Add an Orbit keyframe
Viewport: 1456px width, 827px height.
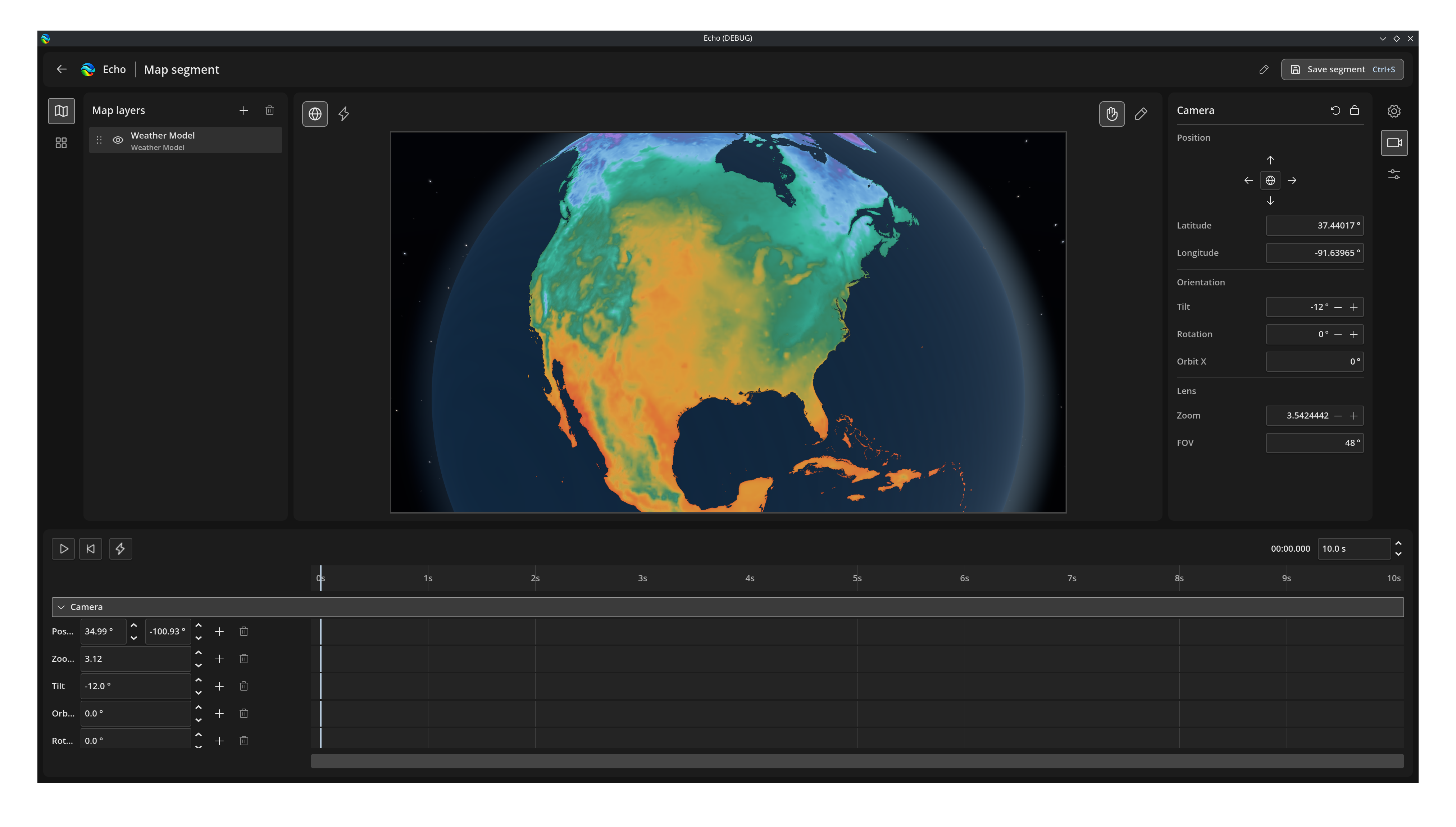click(219, 713)
